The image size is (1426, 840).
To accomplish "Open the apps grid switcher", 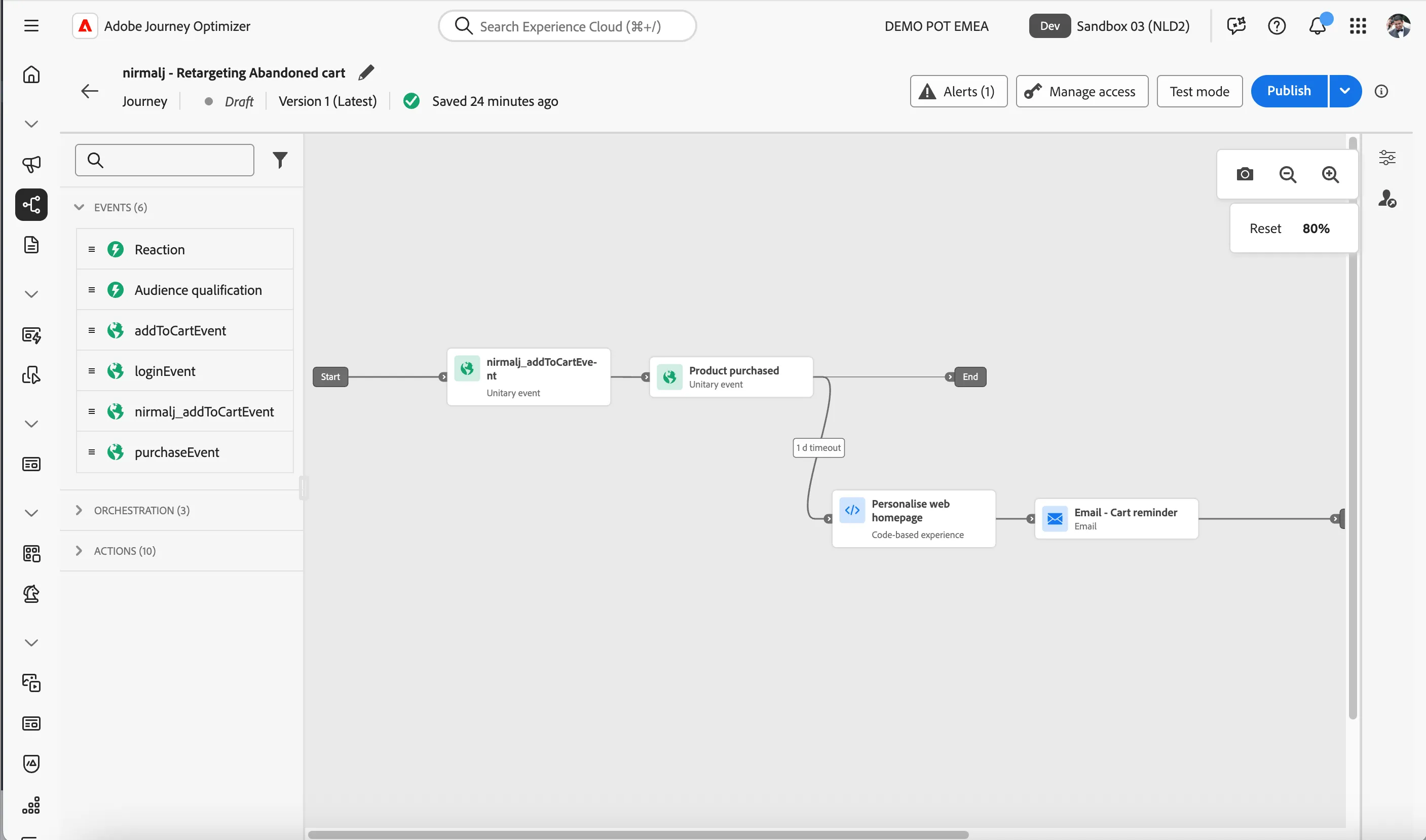I will pos(1358,26).
